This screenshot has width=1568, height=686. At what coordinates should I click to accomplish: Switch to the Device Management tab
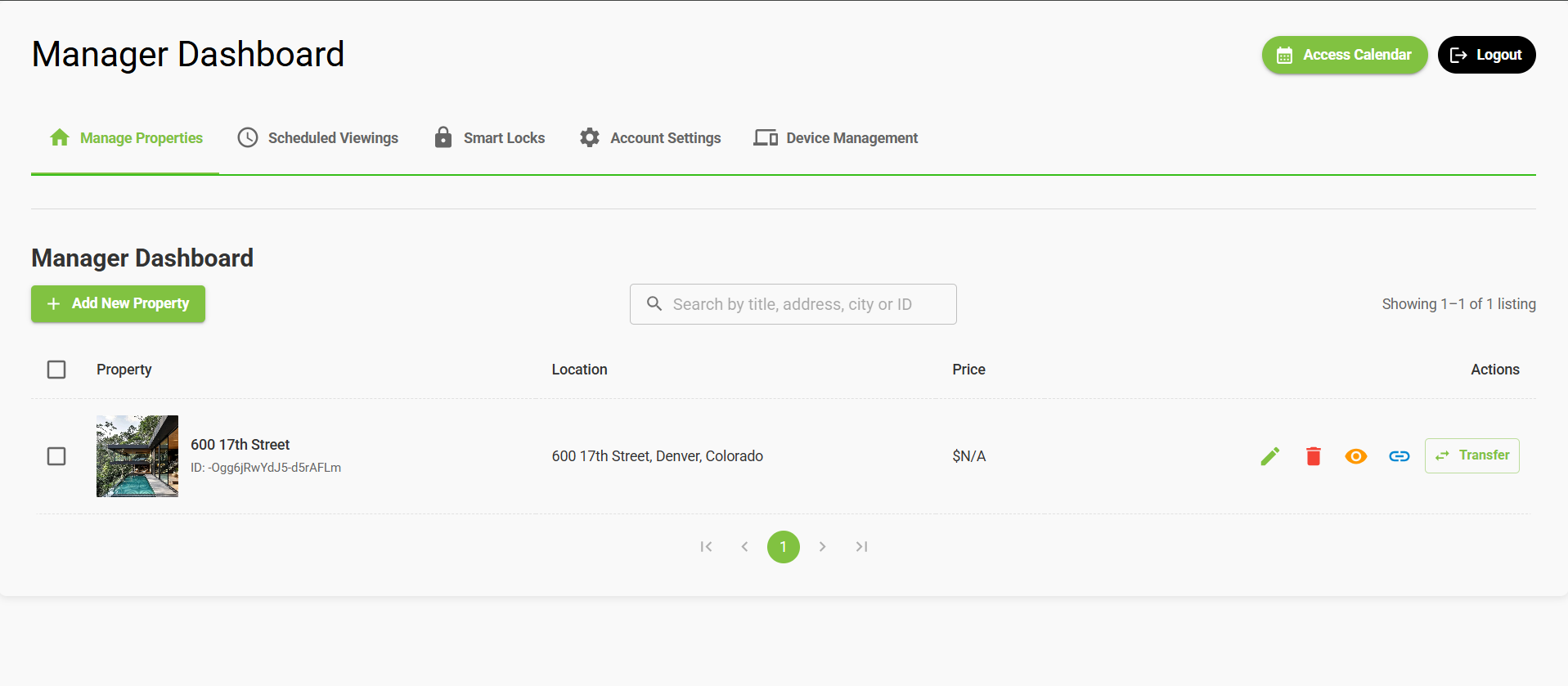(836, 138)
